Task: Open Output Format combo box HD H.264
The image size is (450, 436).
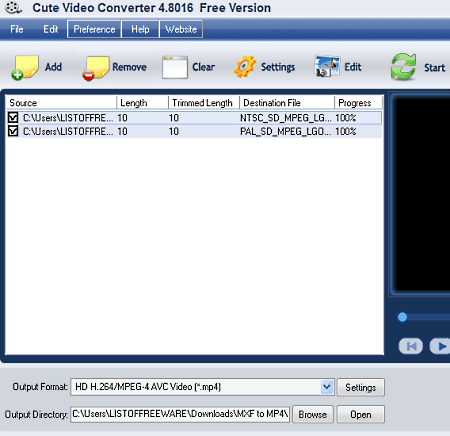Action: (202, 387)
